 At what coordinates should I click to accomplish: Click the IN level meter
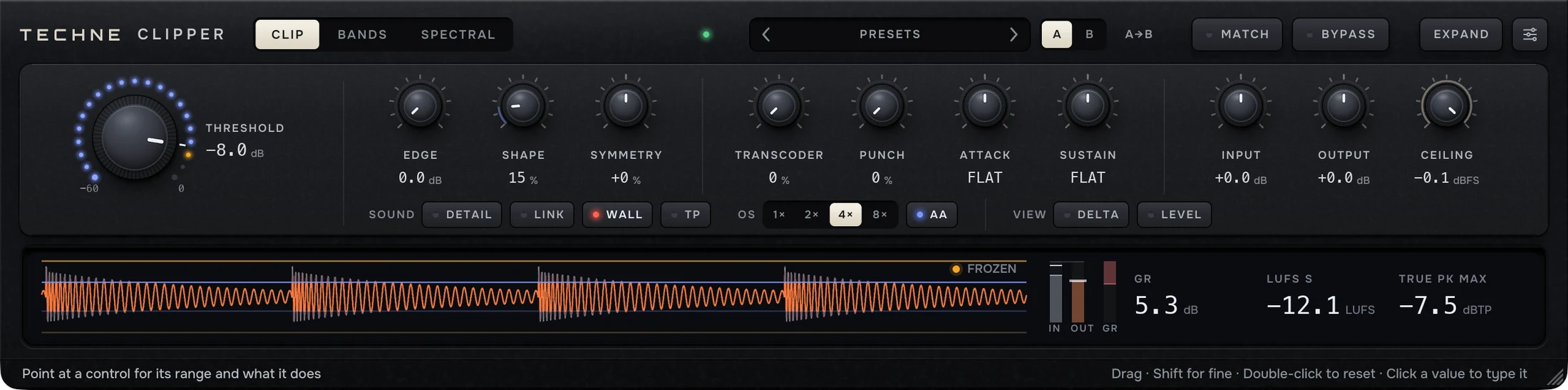pyautogui.click(x=1056, y=292)
